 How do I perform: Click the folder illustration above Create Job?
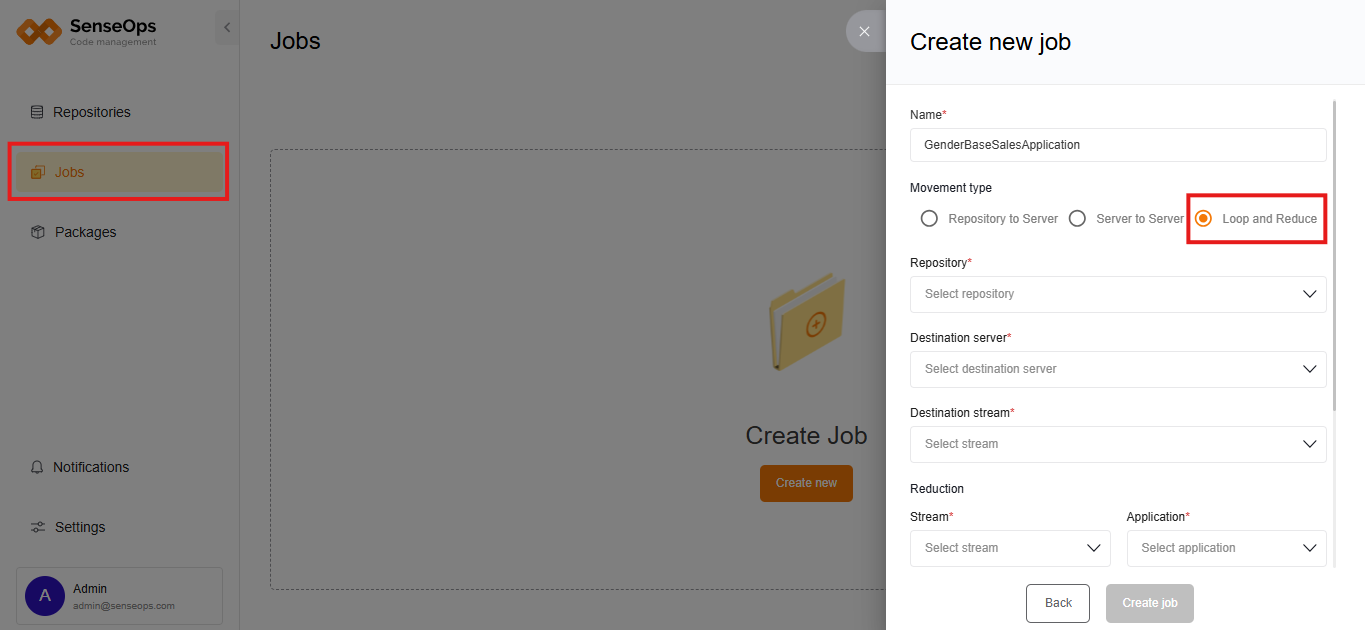[806, 322]
